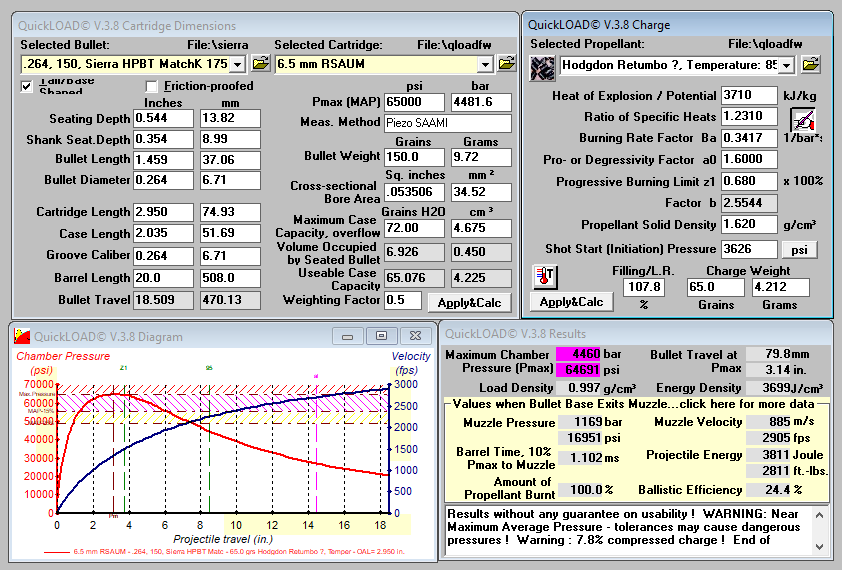Viewport: 842px width, 570px height.
Task: Click icon beside Ratio of Specific Heats
Action: pyautogui.click(x=803, y=120)
